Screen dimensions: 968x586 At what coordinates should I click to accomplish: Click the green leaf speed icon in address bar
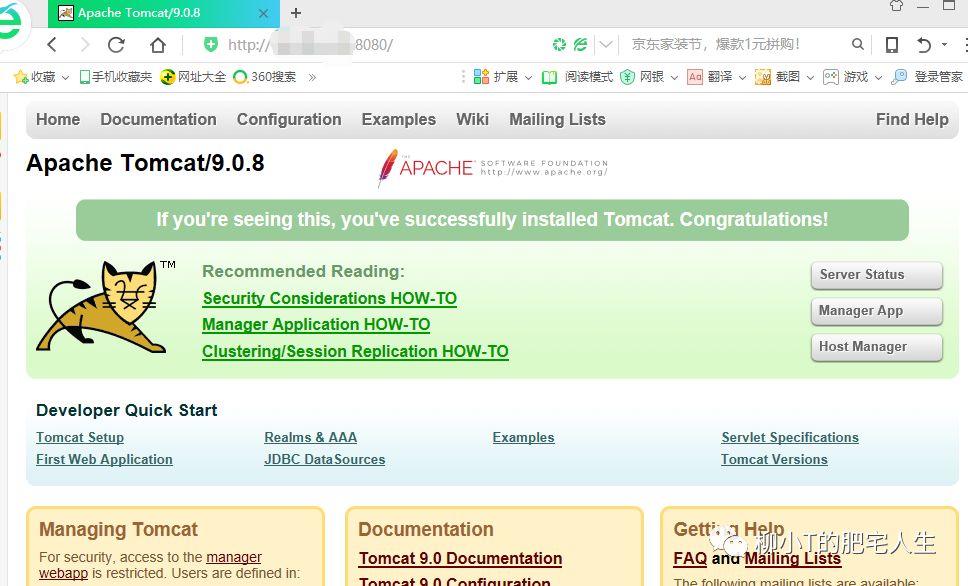[x=580, y=44]
